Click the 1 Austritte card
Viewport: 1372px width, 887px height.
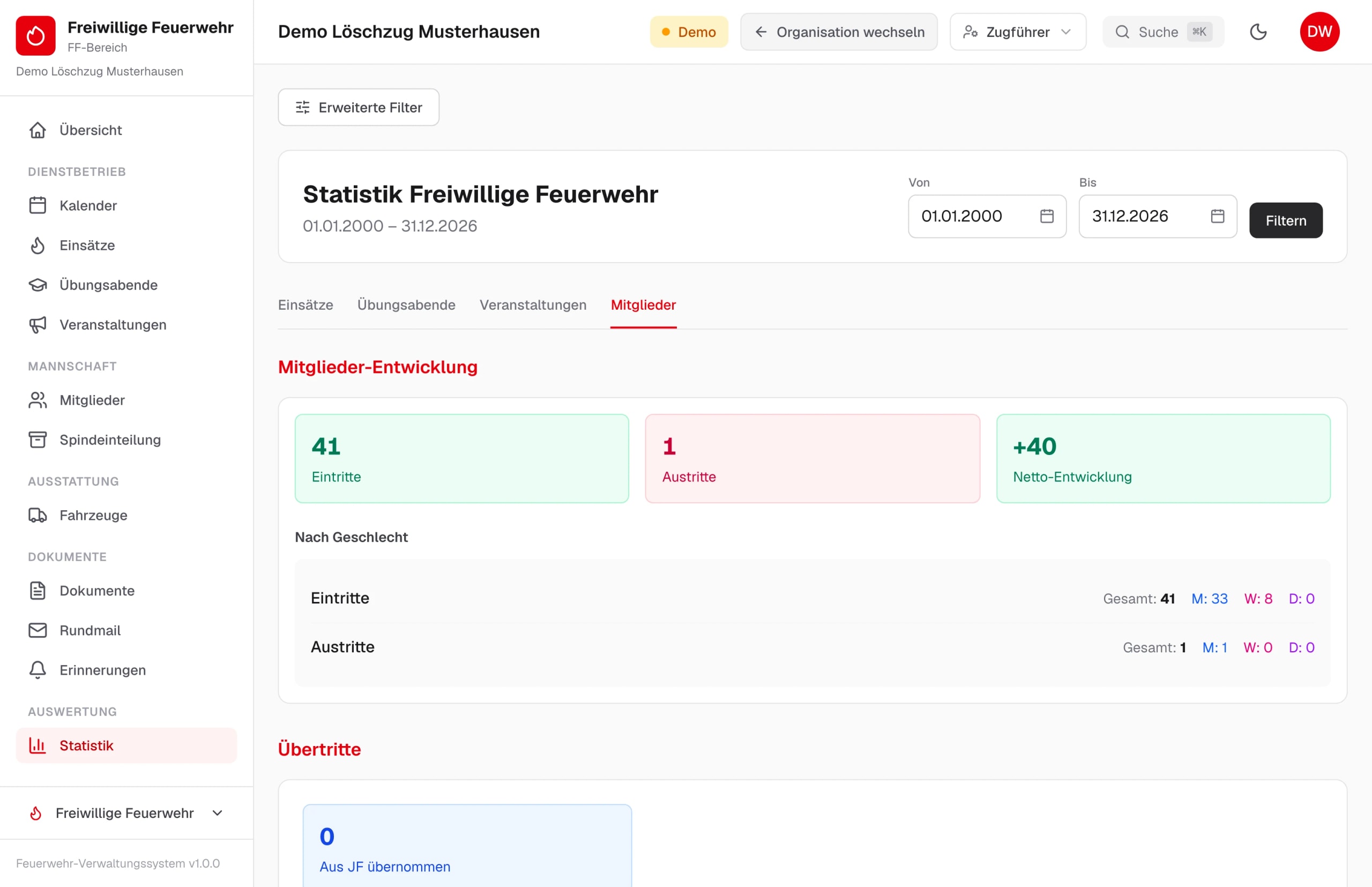point(812,459)
